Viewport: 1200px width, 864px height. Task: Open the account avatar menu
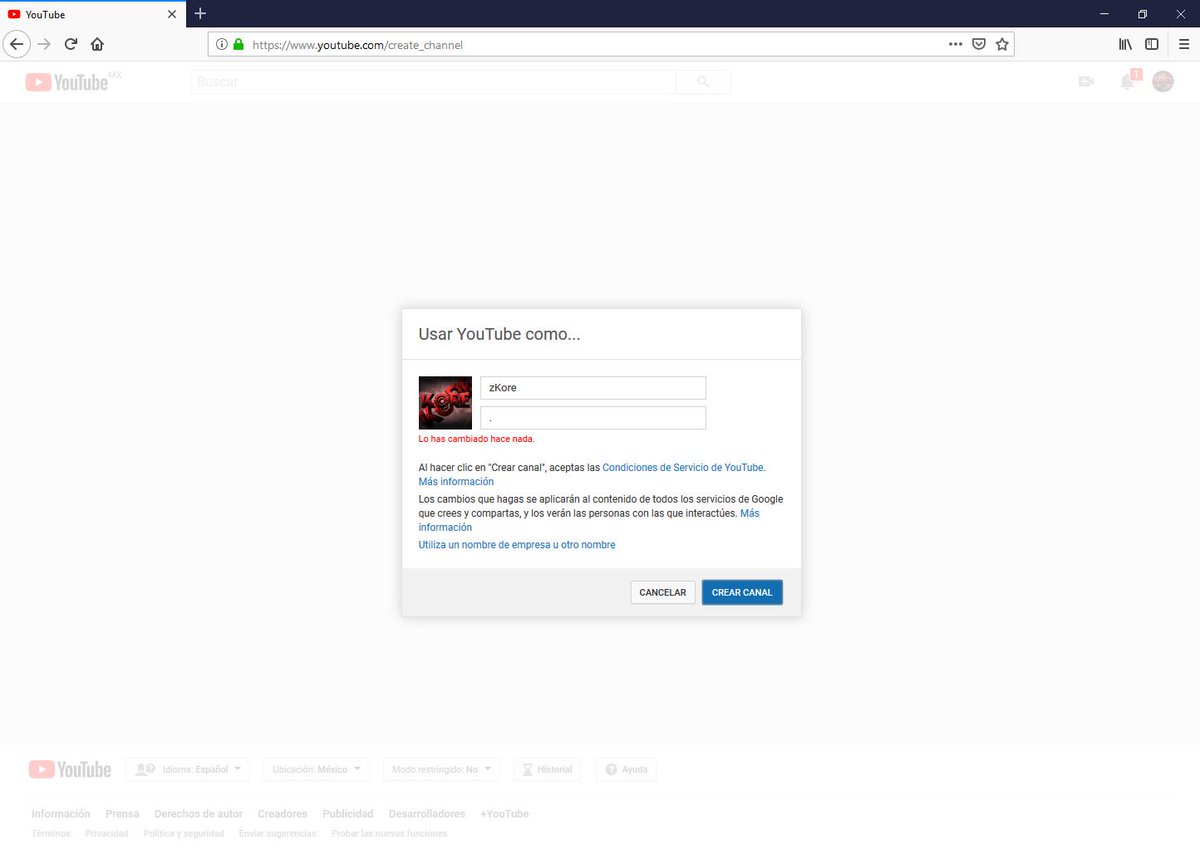(1163, 82)
